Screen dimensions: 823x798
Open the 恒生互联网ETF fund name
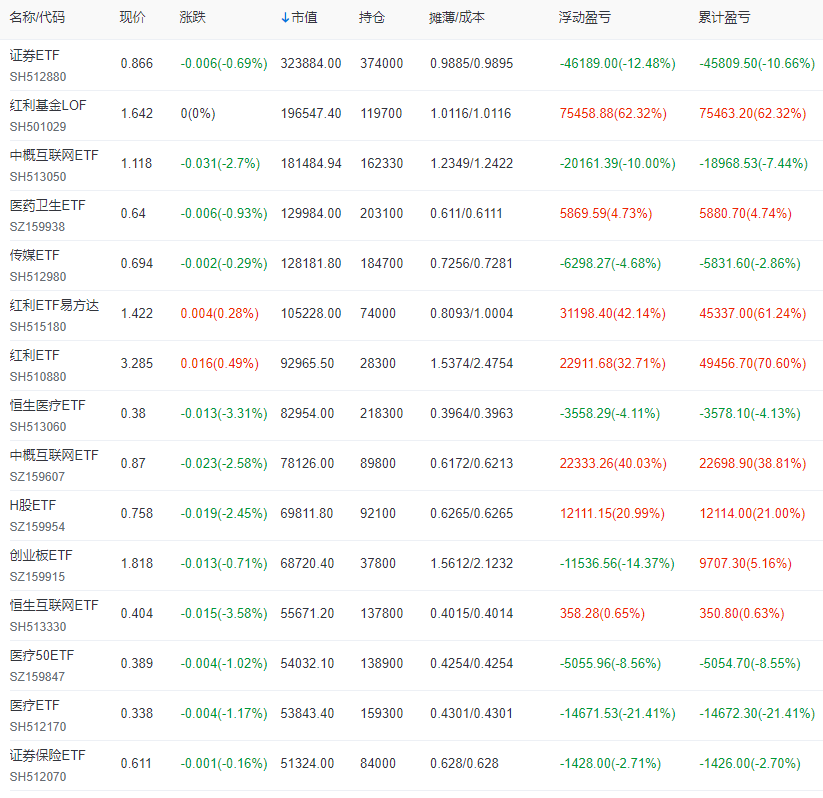54,605
